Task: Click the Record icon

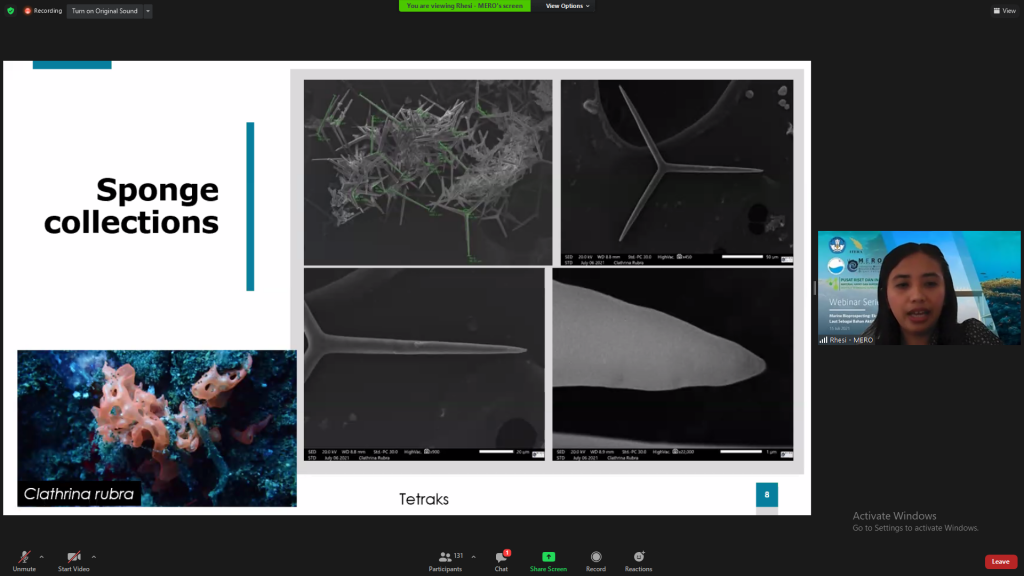Action: point(596,557)
